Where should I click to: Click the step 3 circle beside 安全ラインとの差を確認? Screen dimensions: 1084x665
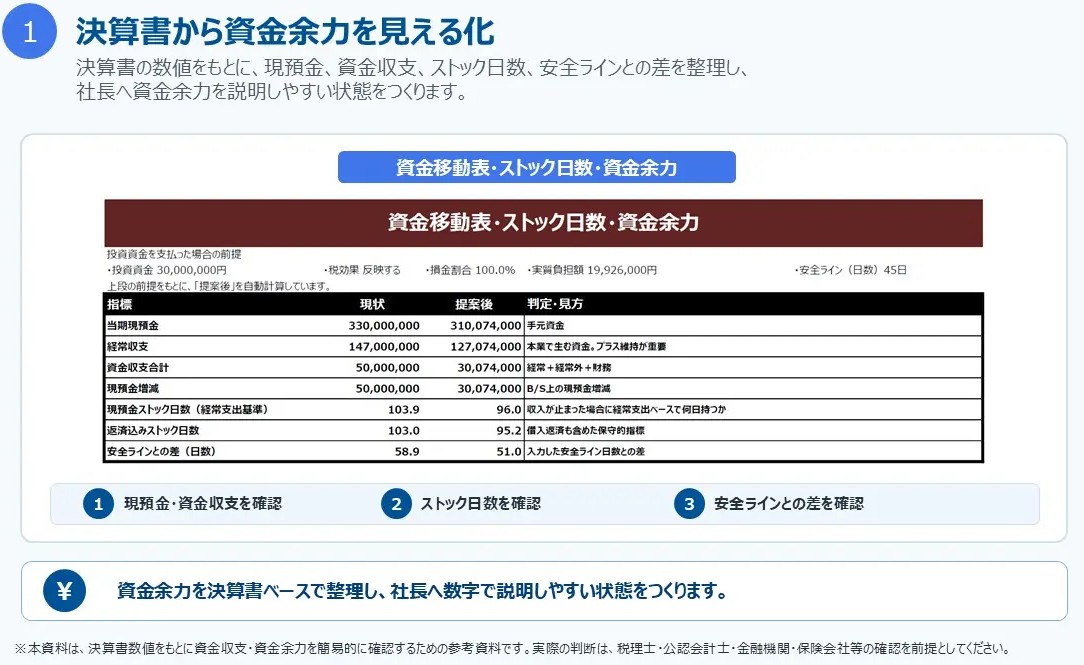(689, 504)
